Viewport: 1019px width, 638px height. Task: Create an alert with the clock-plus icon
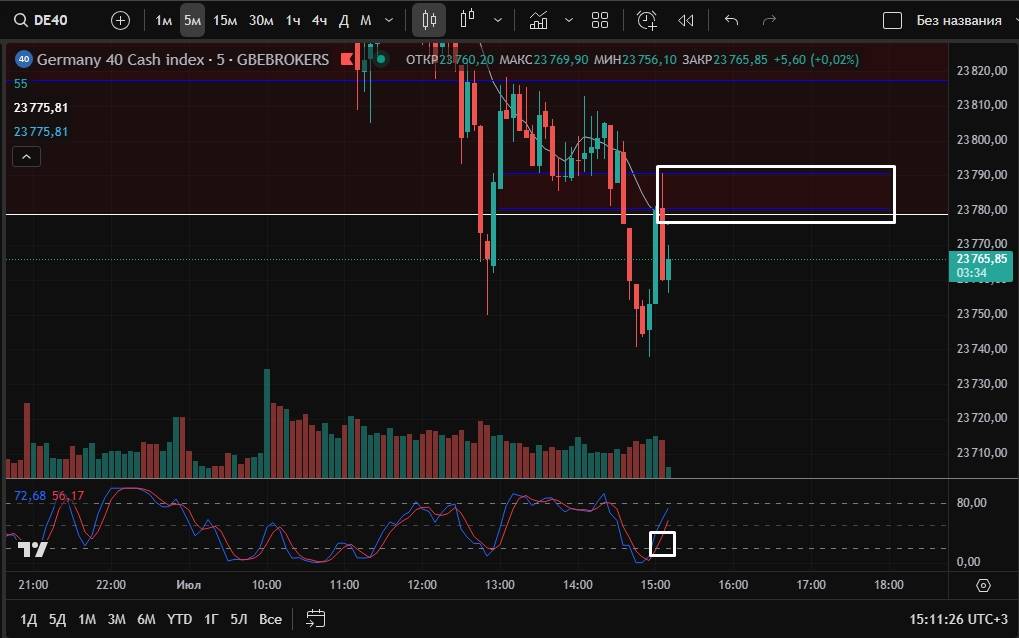[647, 21]
